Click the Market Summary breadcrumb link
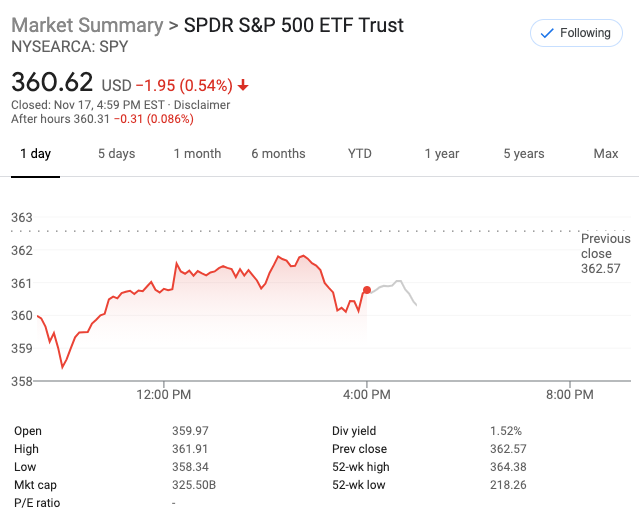 (x=87, y=25)
